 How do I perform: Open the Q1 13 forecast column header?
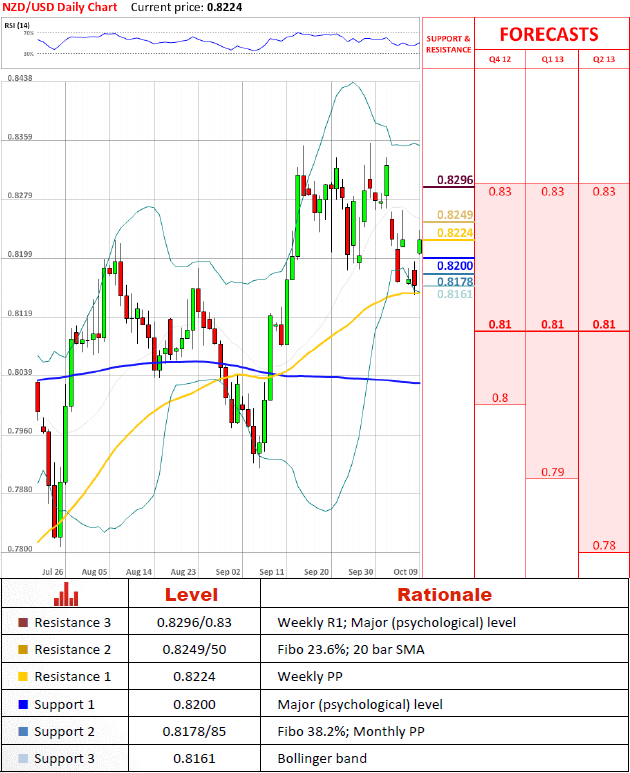[552, 59]
